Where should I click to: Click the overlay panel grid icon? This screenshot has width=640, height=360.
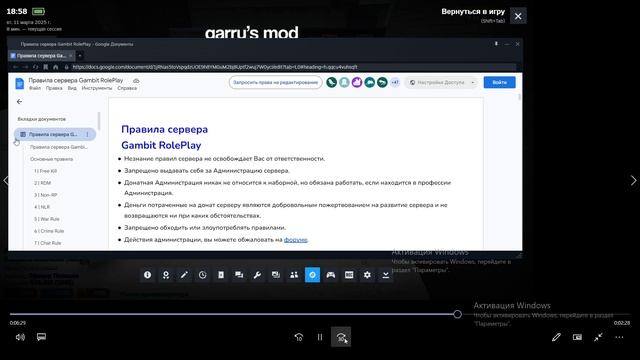point(349,275)
